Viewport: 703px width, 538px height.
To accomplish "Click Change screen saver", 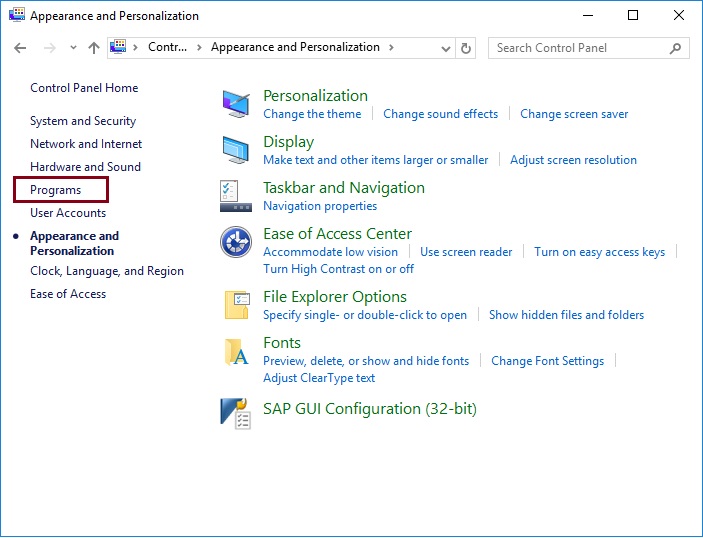I will pos(574,114).
